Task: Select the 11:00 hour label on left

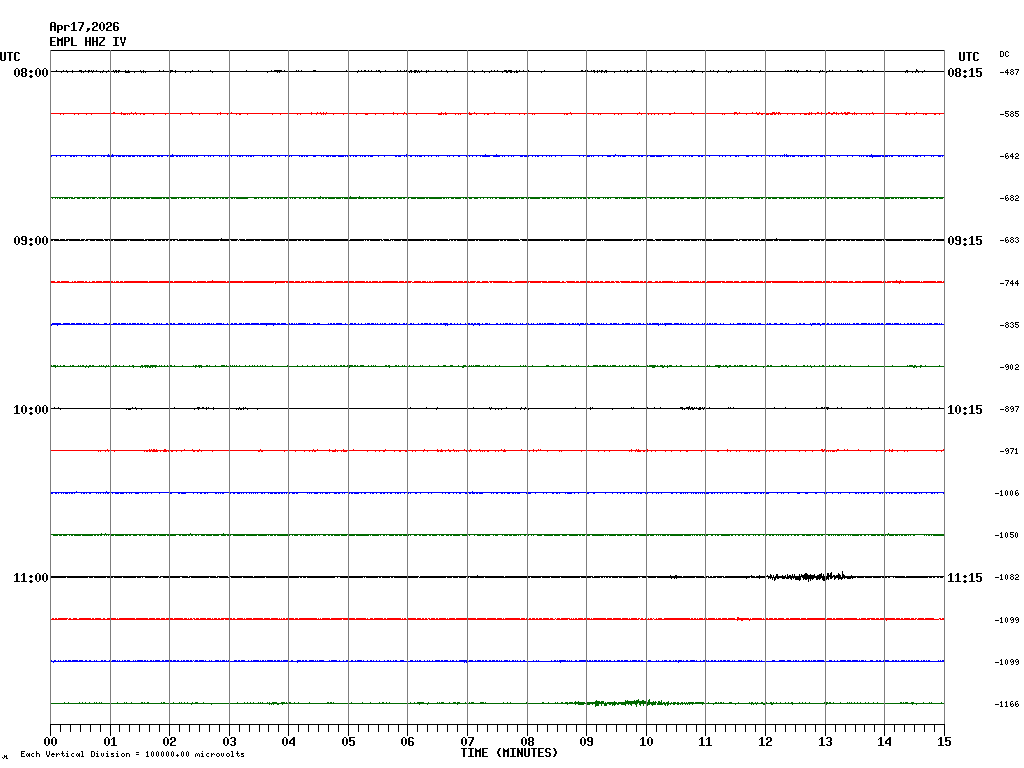Action: tap(30, 578)
